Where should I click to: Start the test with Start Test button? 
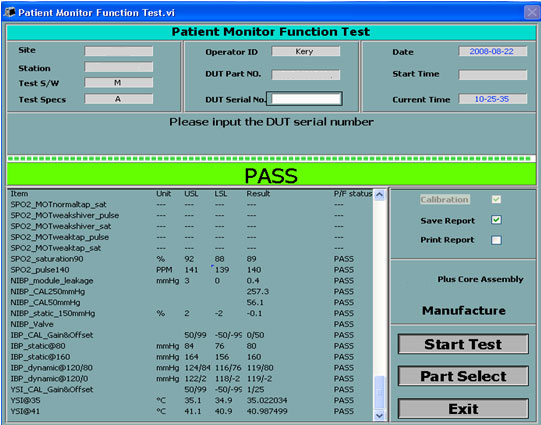463,344
